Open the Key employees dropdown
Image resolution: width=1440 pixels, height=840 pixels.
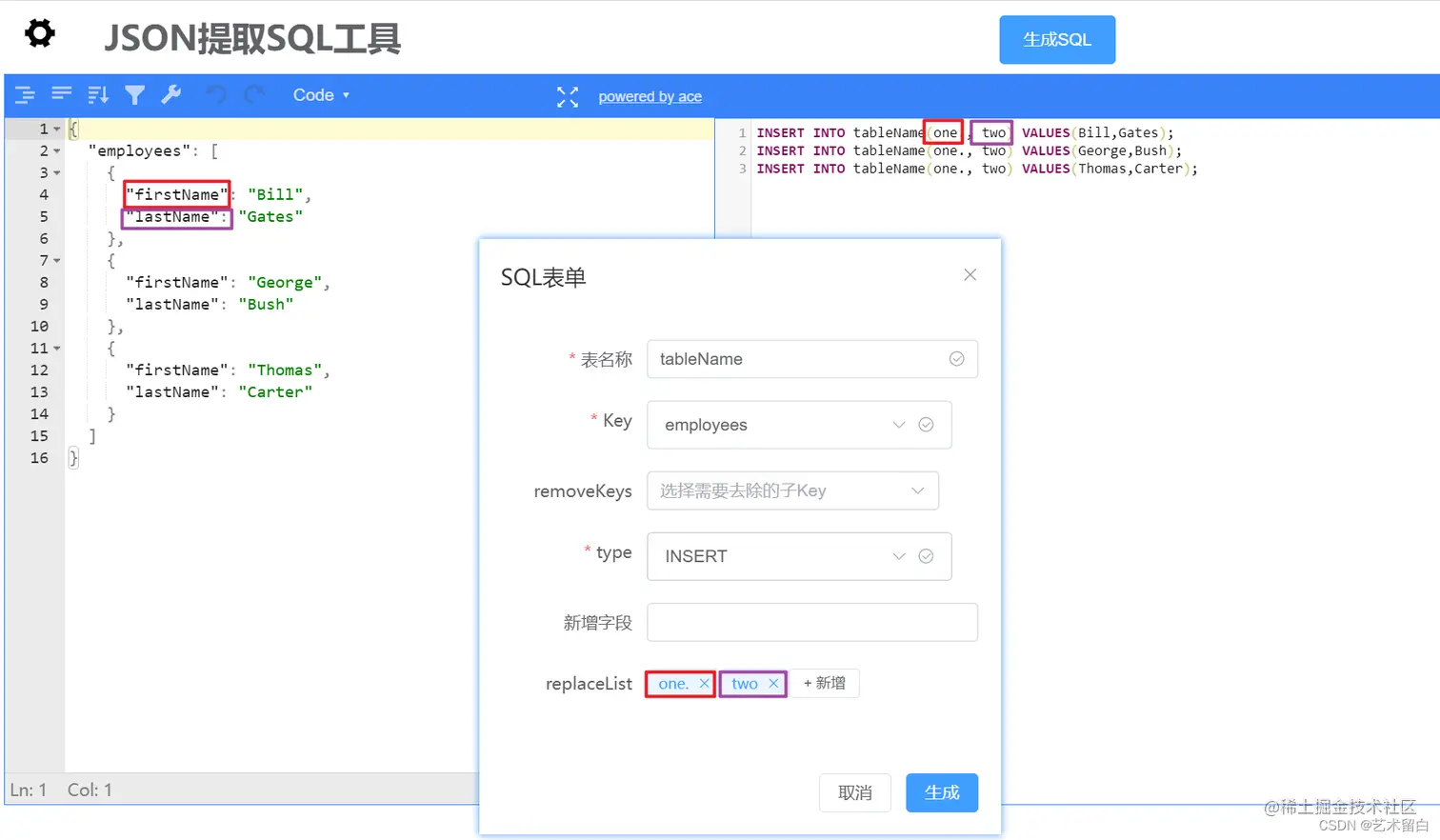[799, 425]
